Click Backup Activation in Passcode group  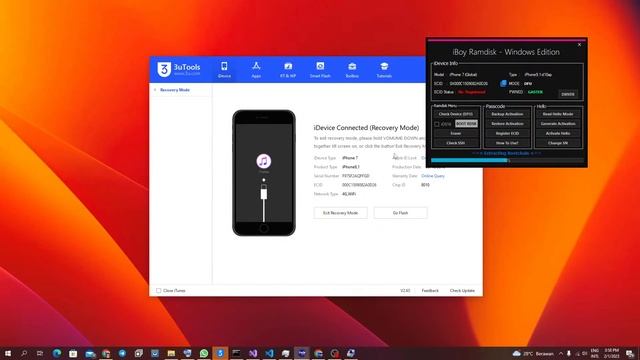(x=507, y=114)
